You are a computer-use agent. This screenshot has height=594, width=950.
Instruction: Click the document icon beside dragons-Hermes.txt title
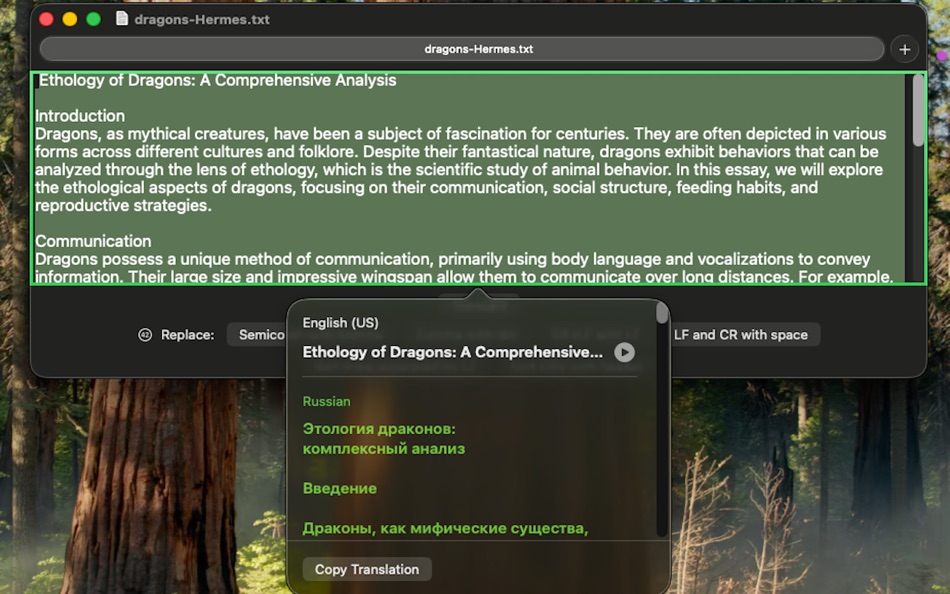pyautogui.click(x=122, y=19)
